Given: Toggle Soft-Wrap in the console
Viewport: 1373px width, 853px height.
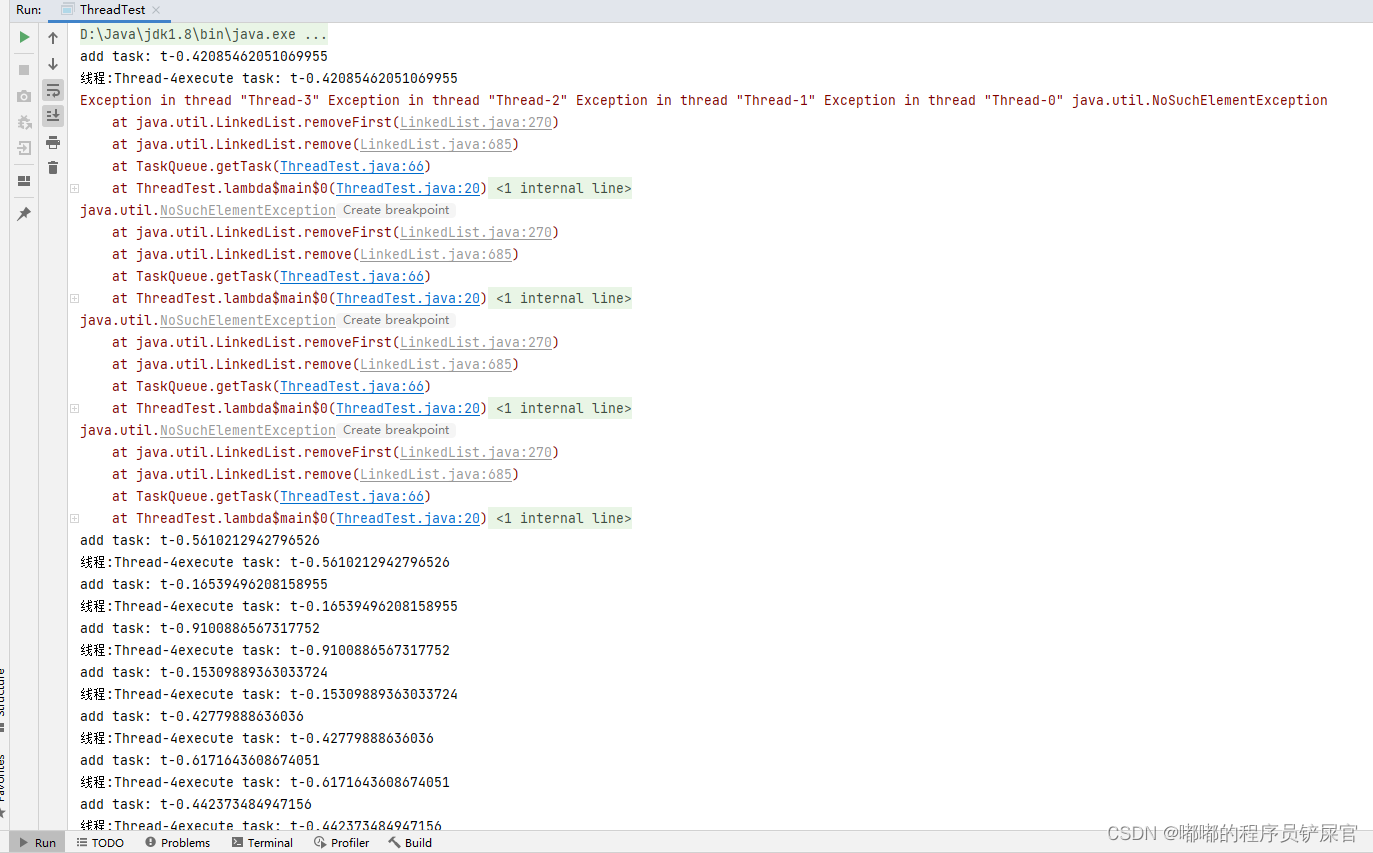Looking at the screenshot, I should point(53,90).
